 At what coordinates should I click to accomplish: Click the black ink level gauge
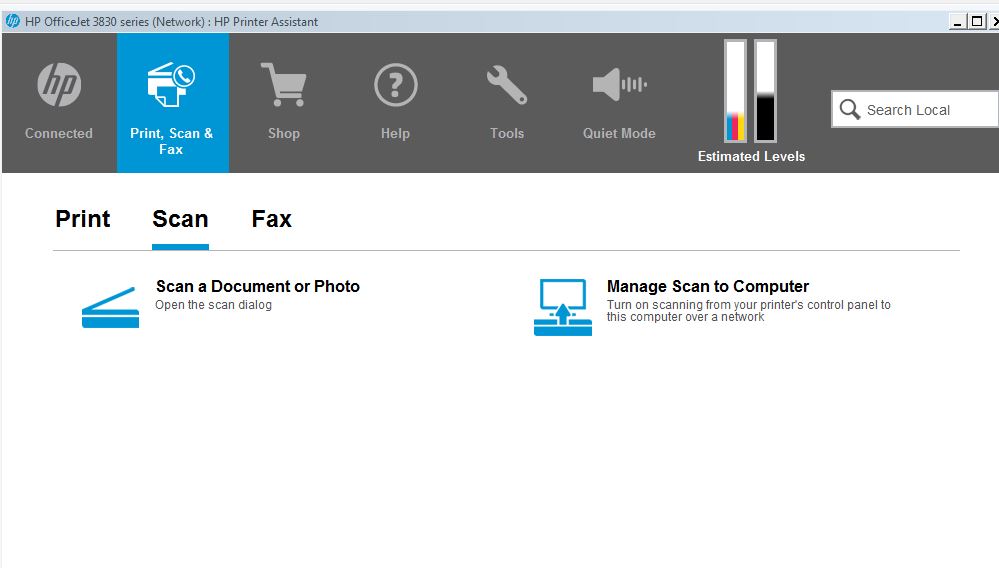[x=765, y=90]
